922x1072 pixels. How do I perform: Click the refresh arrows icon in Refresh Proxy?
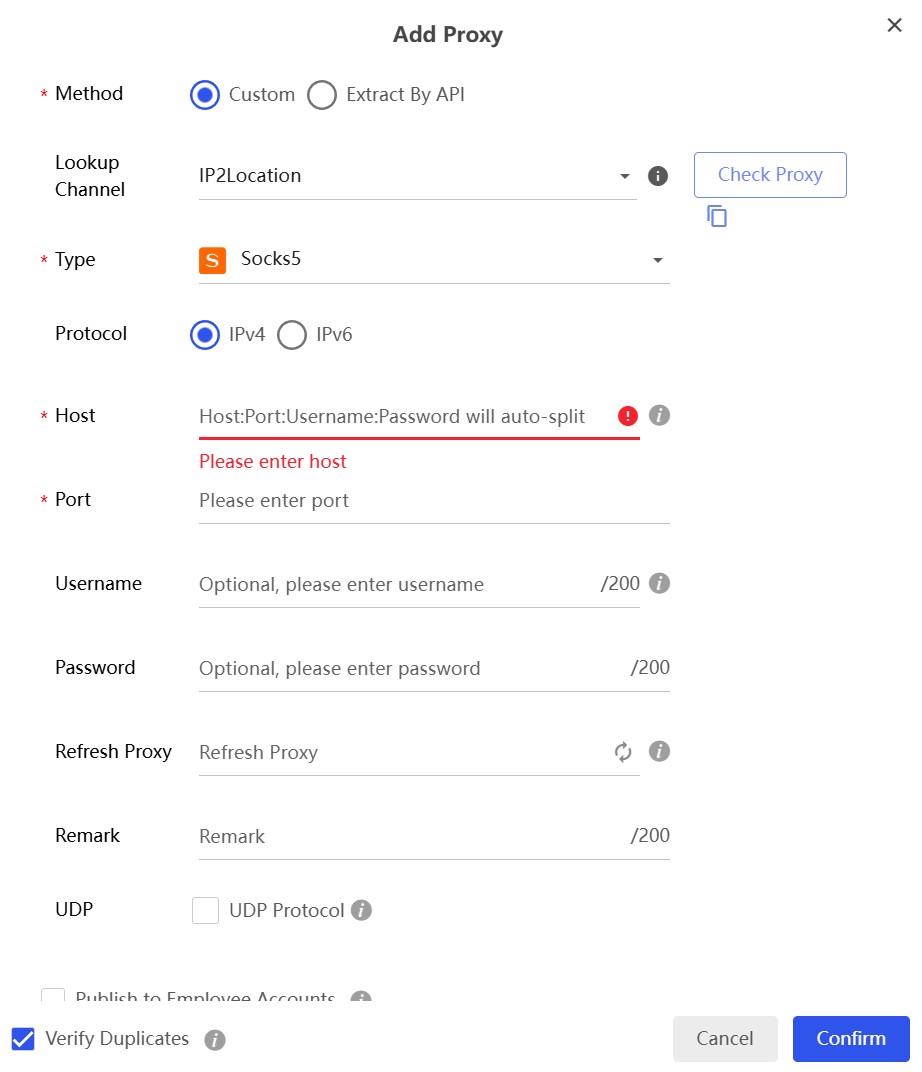[x=624, y=752]
